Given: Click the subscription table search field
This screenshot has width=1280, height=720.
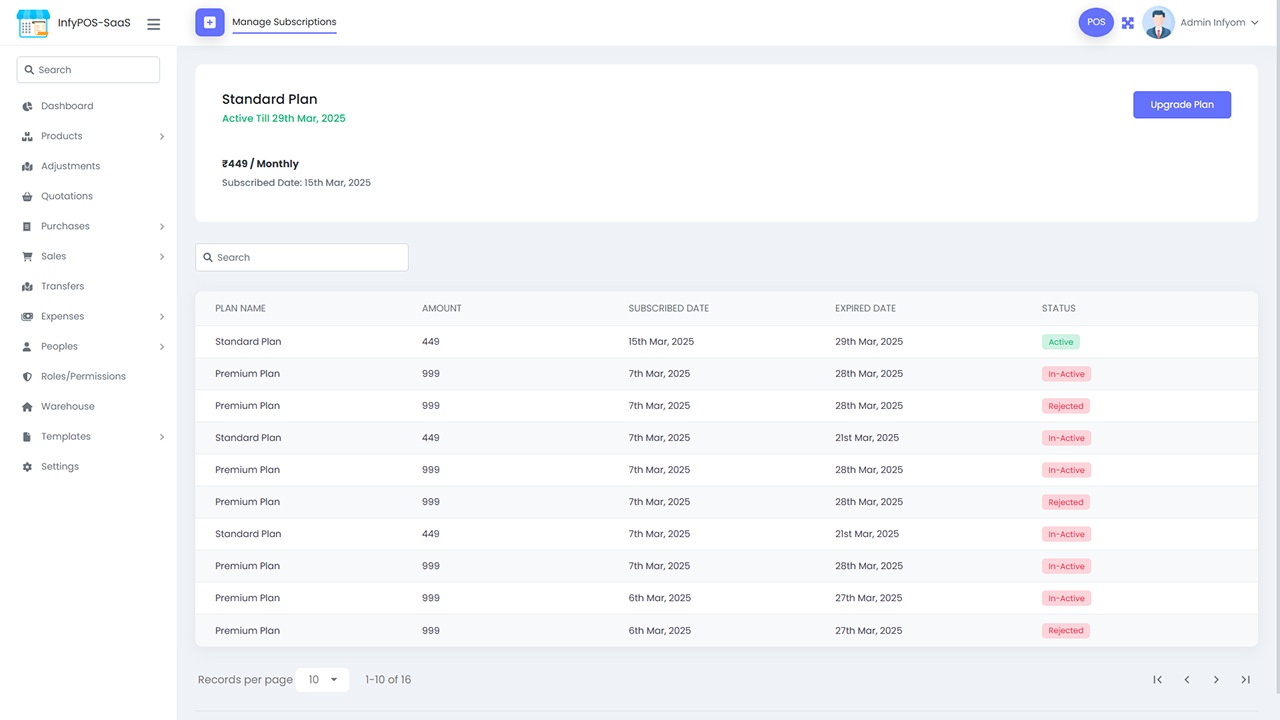Looking at the screenshot, I should coord(301,257).
